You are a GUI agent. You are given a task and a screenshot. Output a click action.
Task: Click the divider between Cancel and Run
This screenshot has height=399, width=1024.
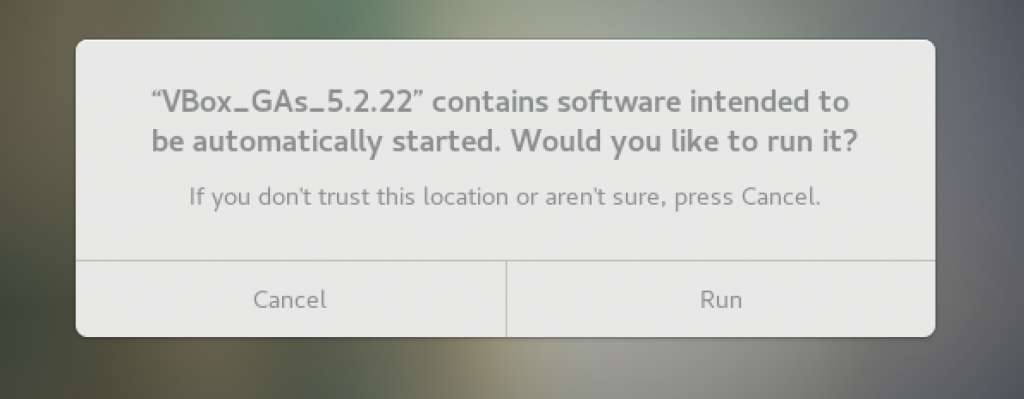506,299
